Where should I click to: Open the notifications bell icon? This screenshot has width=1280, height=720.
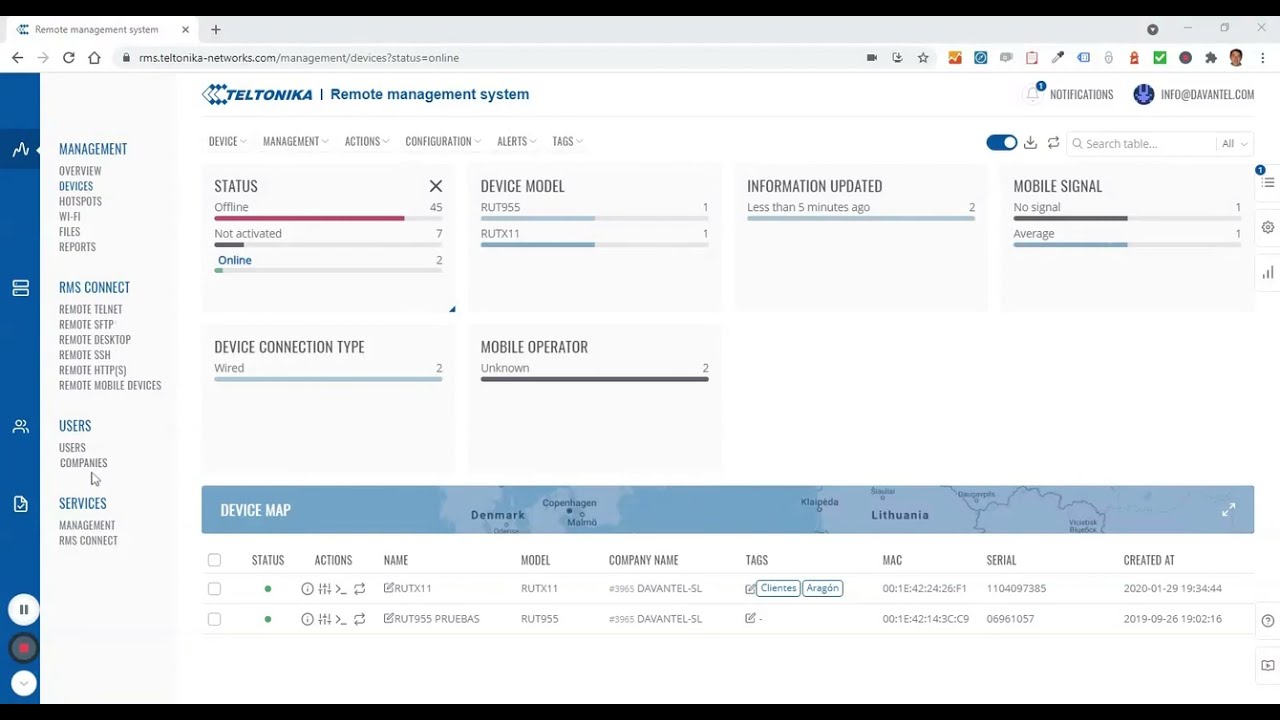pos(1033,94)
